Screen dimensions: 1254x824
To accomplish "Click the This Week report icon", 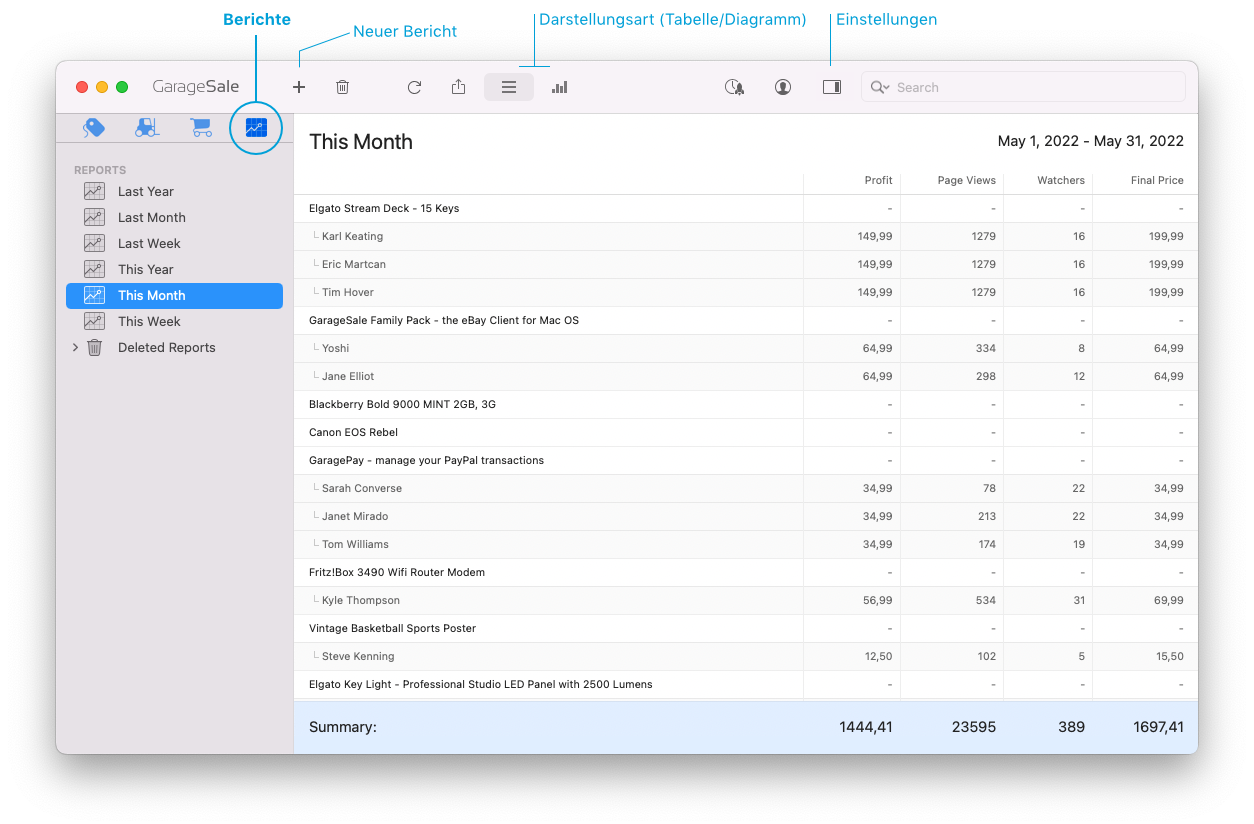I will [x=94, y=321].
